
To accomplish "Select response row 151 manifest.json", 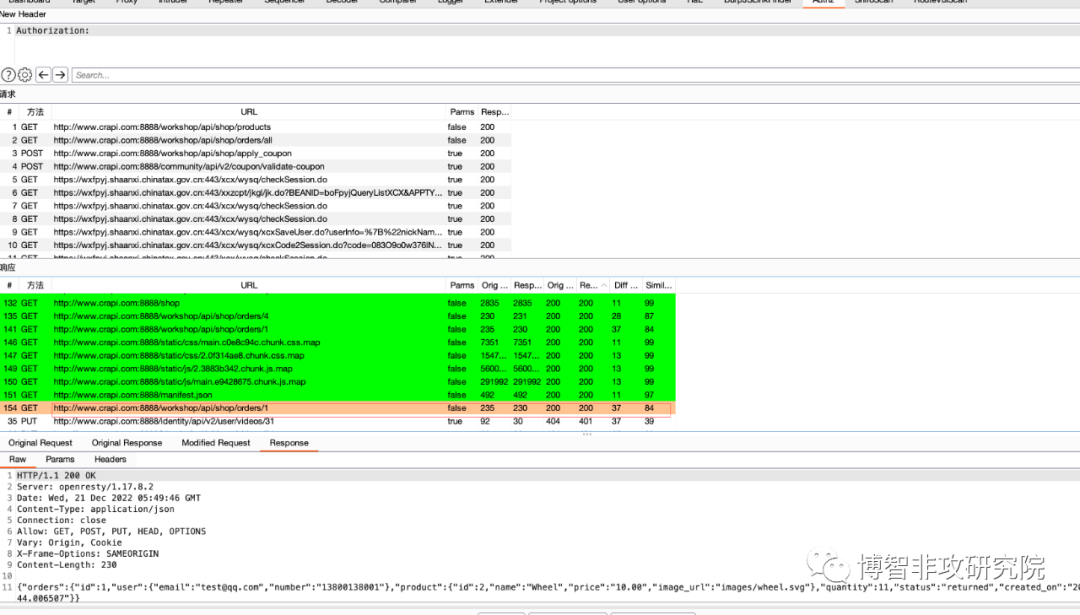I will 338,395.
